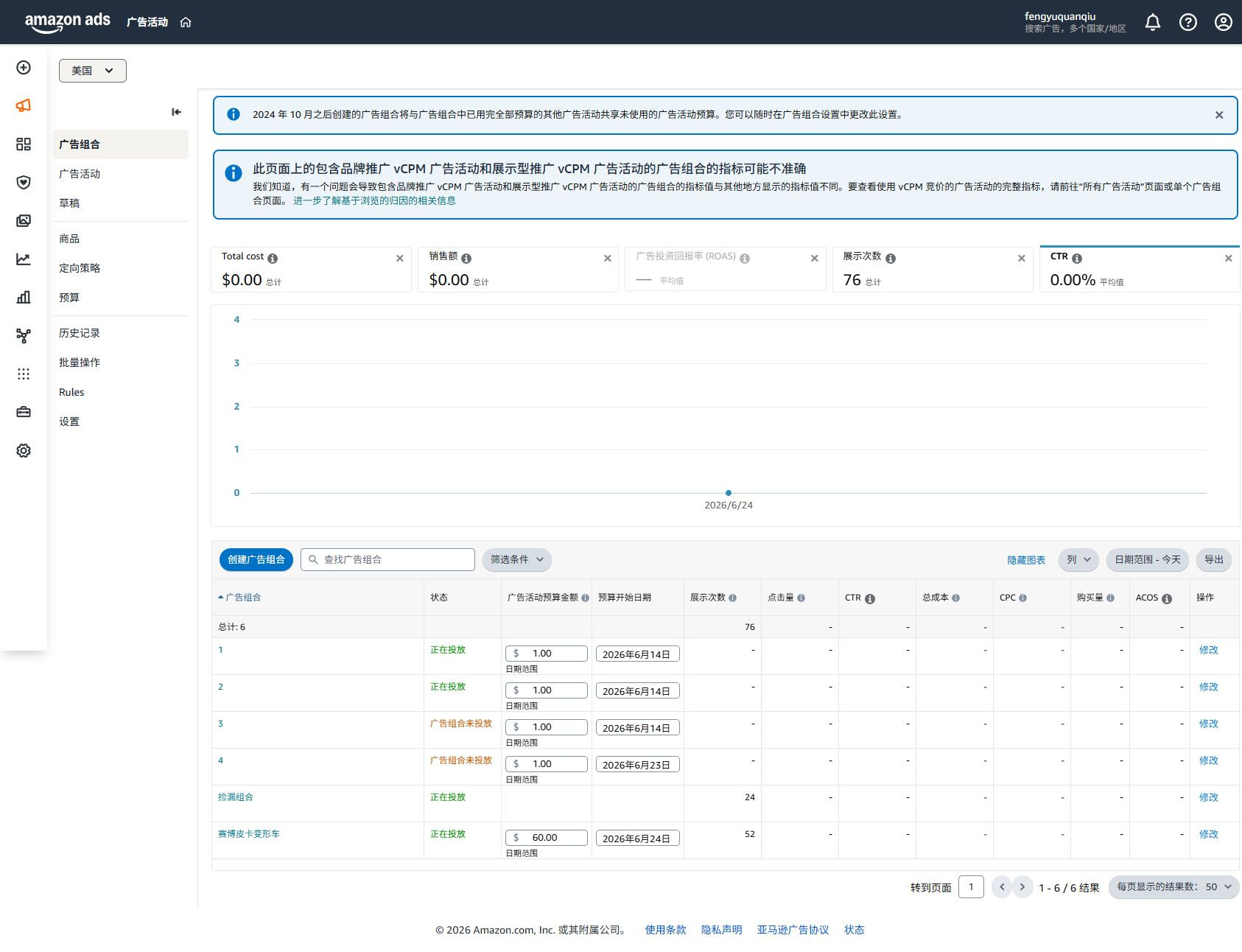
Task: Open portfolio 赛博皮卡变形车 link
Action: (249, 834)
